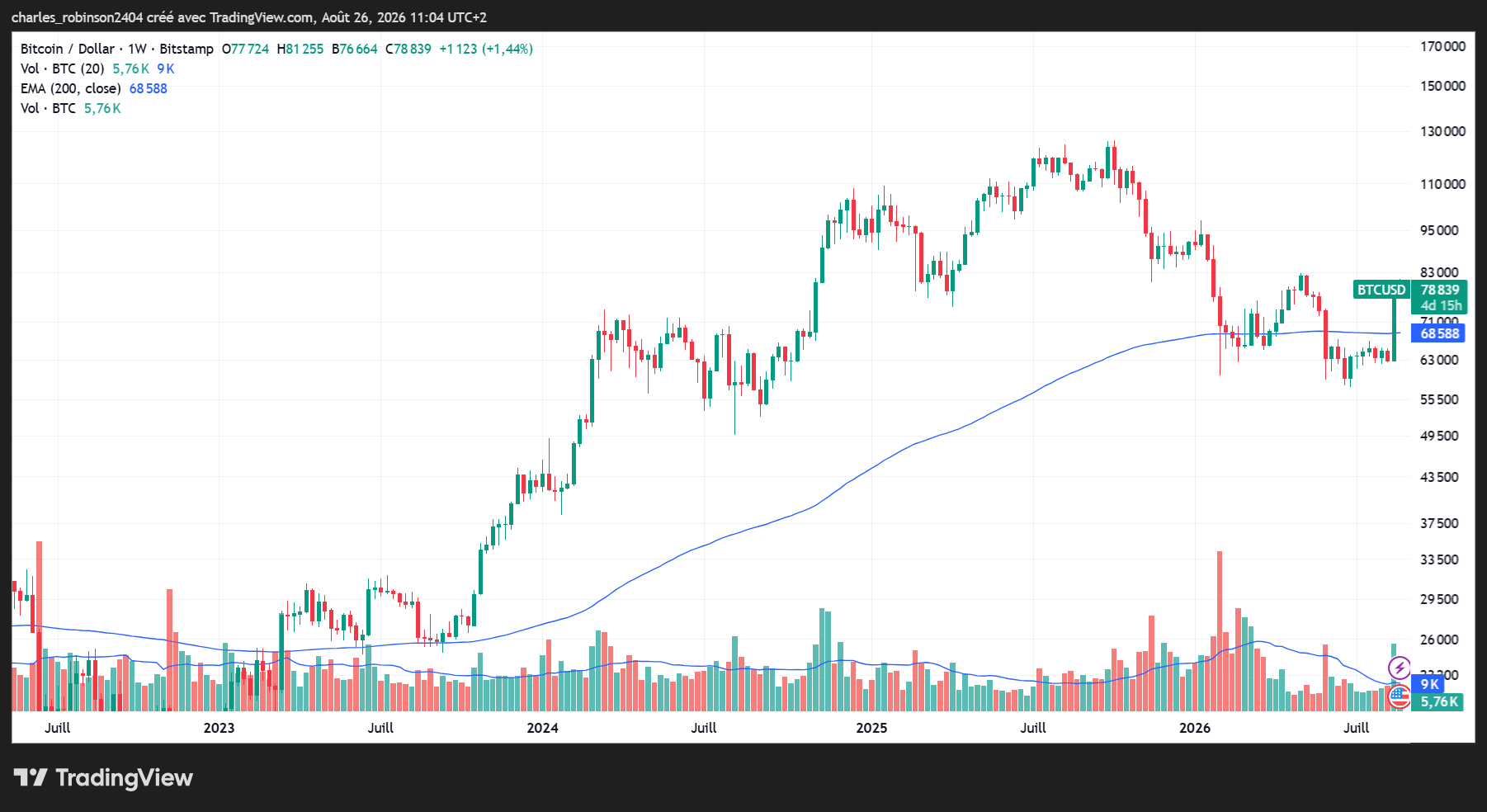Click the open value 'O77 724'

pos(245,49)
